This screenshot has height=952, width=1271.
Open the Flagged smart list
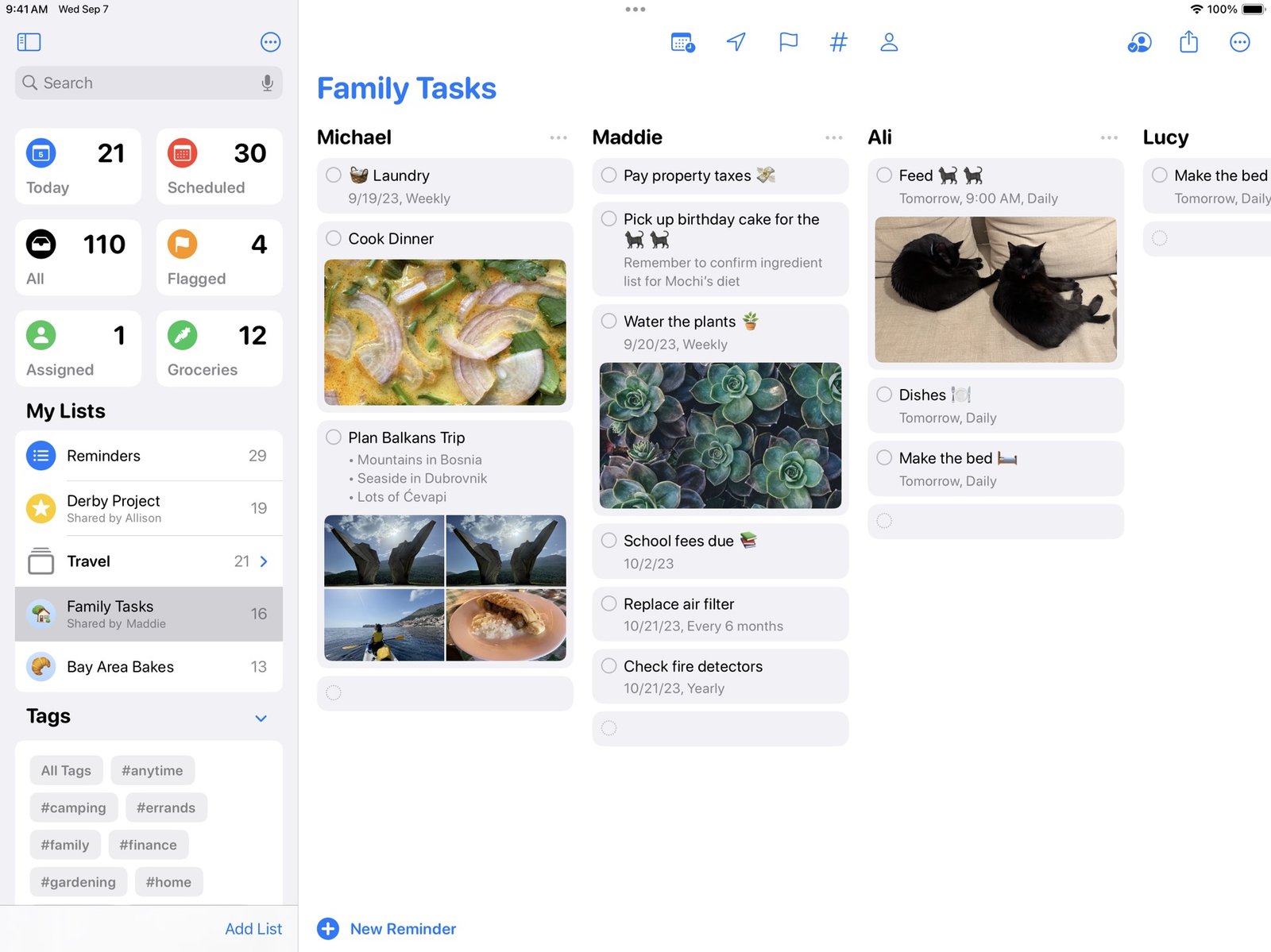[219, 257]
